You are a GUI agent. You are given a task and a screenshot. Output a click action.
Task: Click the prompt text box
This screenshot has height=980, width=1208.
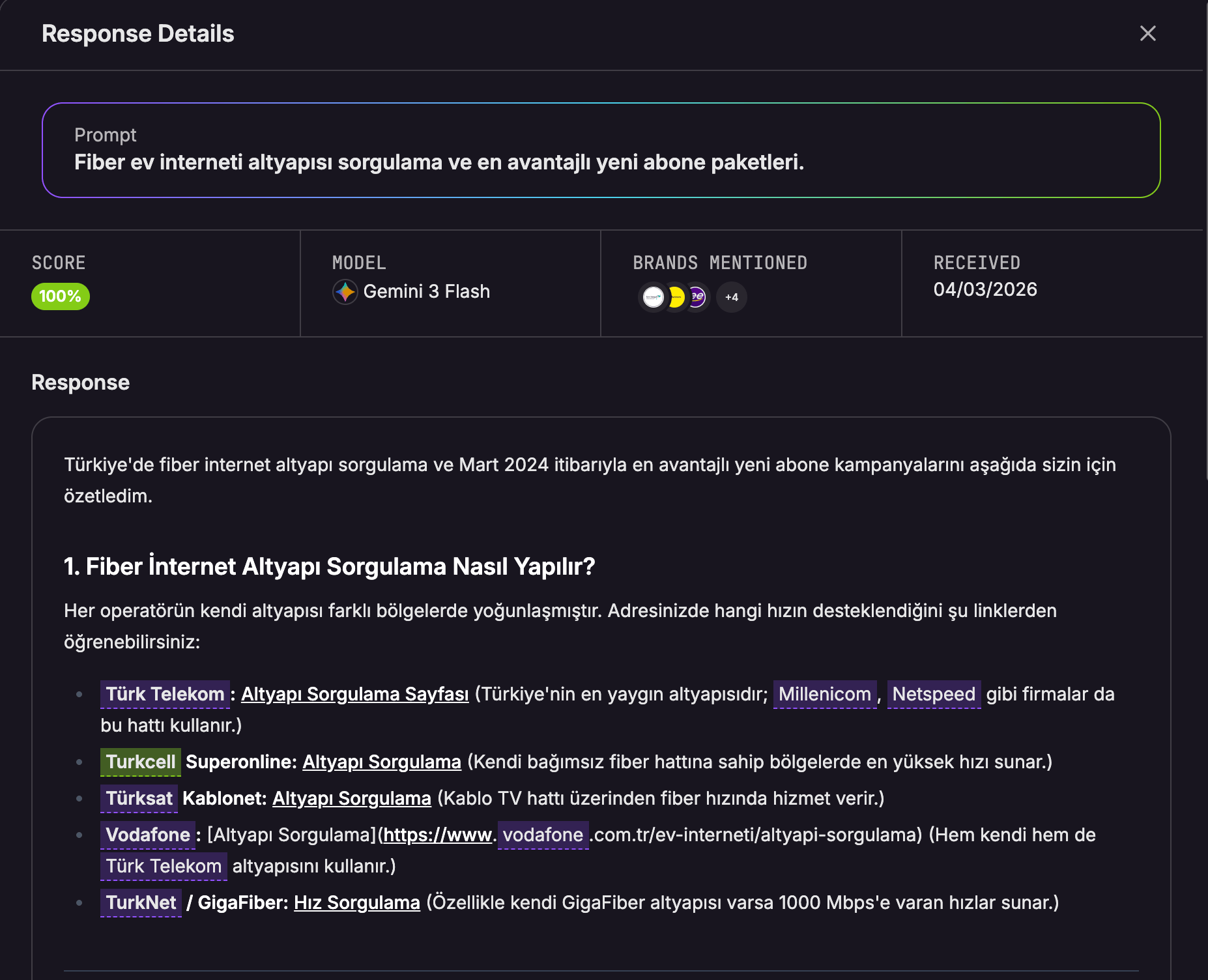pyautogui.click(x=601, y=150)
